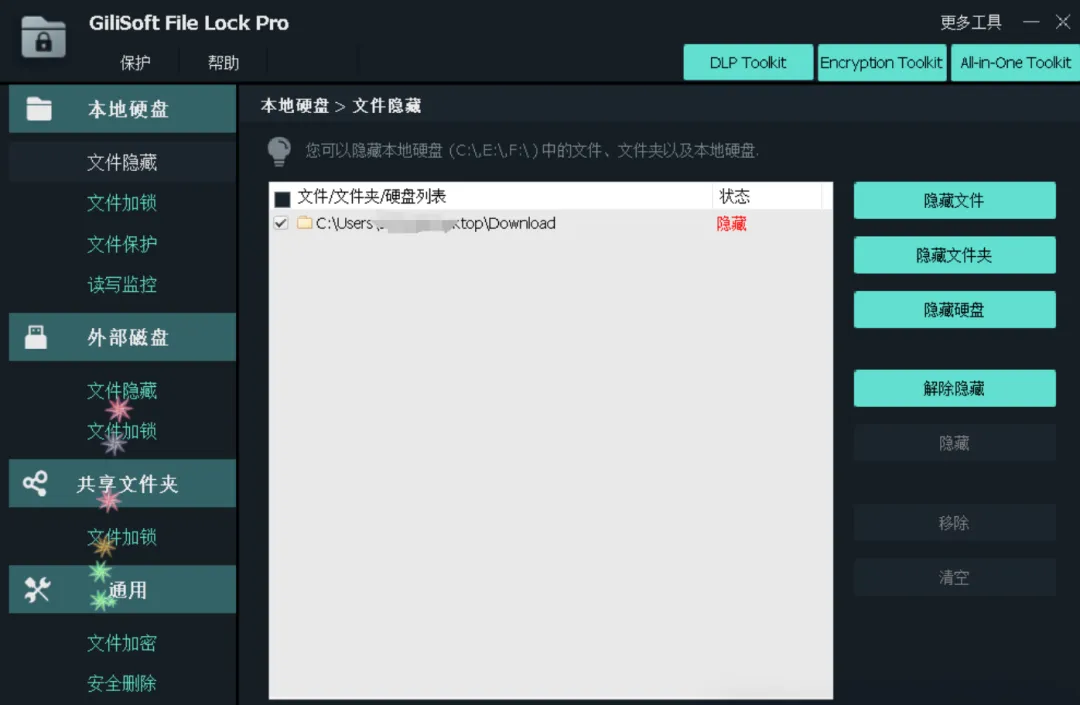The height and width of the screenshot is (705, 1080).
Task: Uncheck the C:\Users Download folder row checkbox
Action: [281, 223]
